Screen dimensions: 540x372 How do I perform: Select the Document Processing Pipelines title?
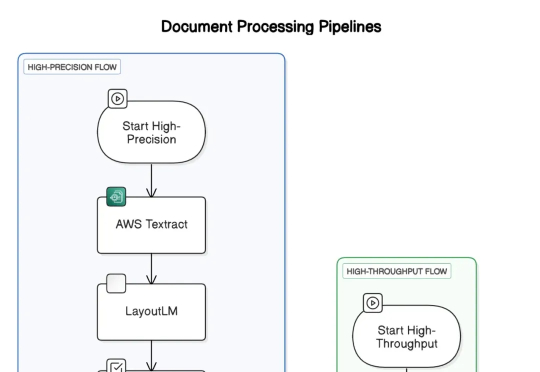pos(271,27)
